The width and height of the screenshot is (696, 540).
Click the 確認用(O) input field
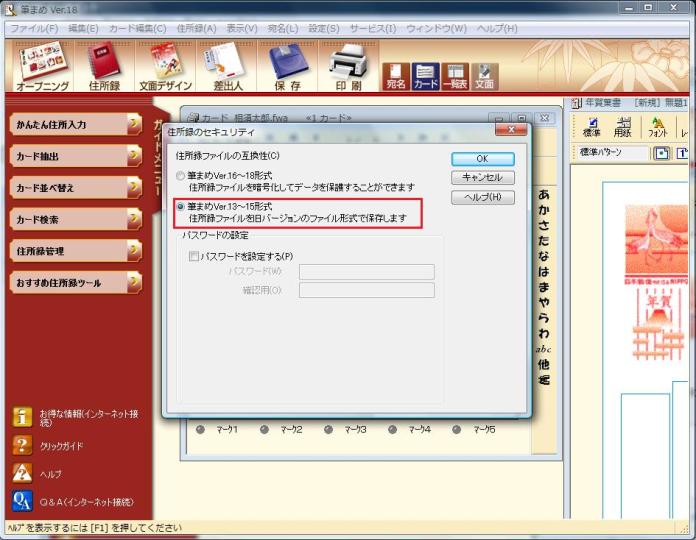[367, 290]
